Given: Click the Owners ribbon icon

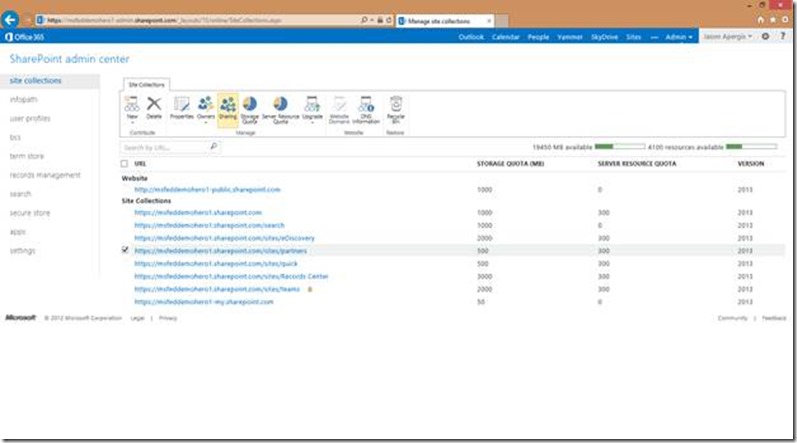Looking at the screenshot, I should tap(205, 104).
